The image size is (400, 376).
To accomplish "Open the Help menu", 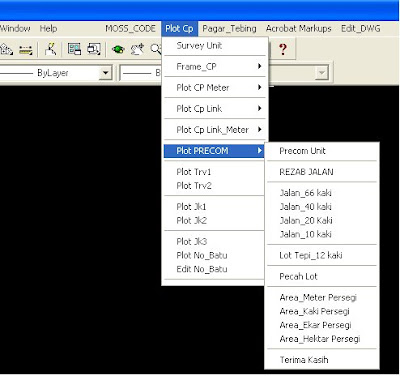I will point(48,29).
